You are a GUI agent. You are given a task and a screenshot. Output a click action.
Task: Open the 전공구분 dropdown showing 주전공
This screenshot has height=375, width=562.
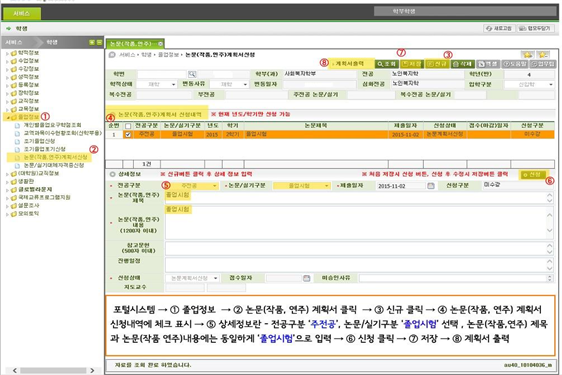coord(194,186)
